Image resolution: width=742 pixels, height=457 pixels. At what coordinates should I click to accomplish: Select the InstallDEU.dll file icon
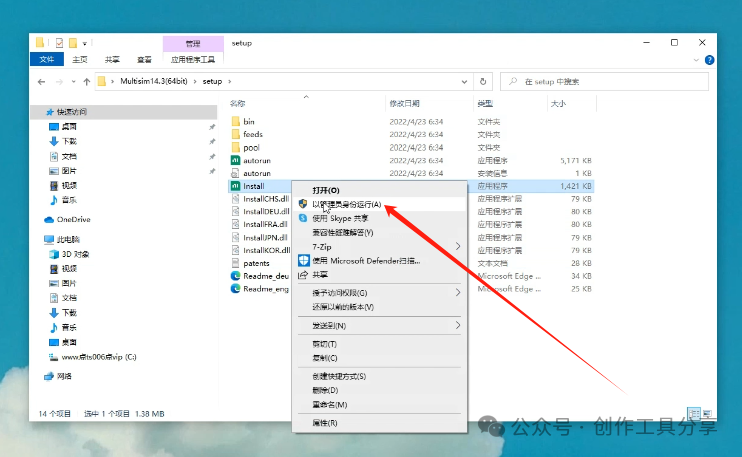click(x=235, y=211)
